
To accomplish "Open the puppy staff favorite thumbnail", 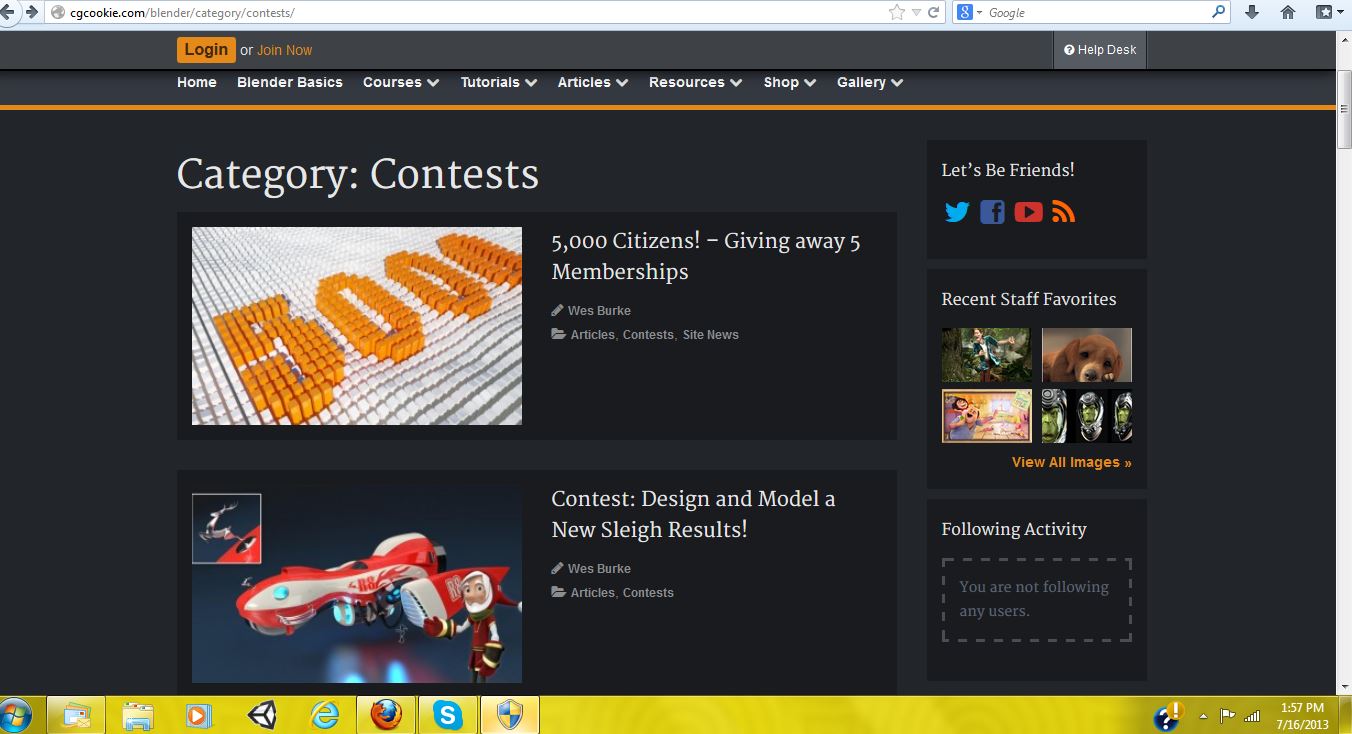I will click(1086, 355).
